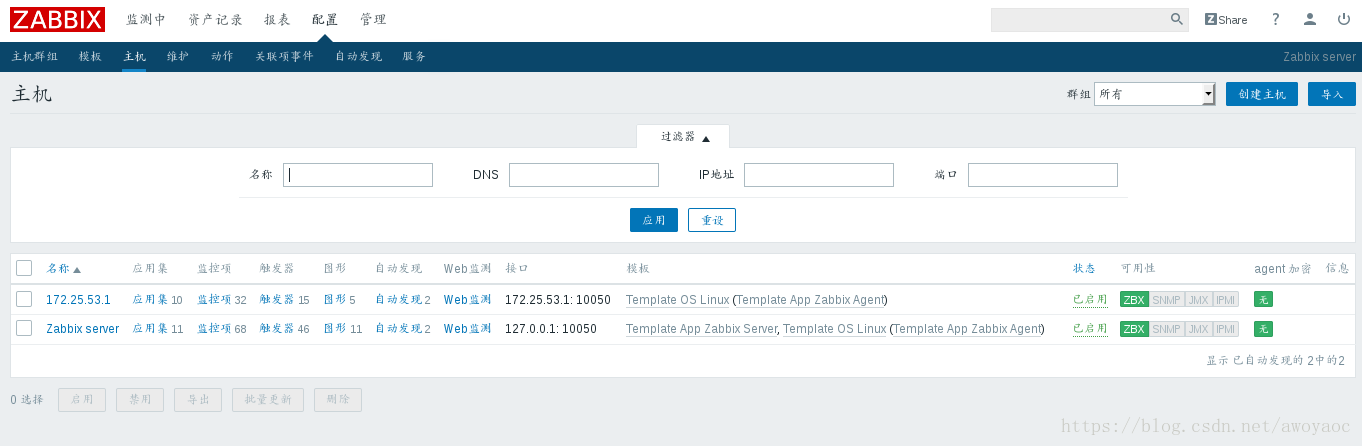Toggle 已启用 status for Zabbix server
Screen dimensions: 1362x446
[x=1090, y=329]
